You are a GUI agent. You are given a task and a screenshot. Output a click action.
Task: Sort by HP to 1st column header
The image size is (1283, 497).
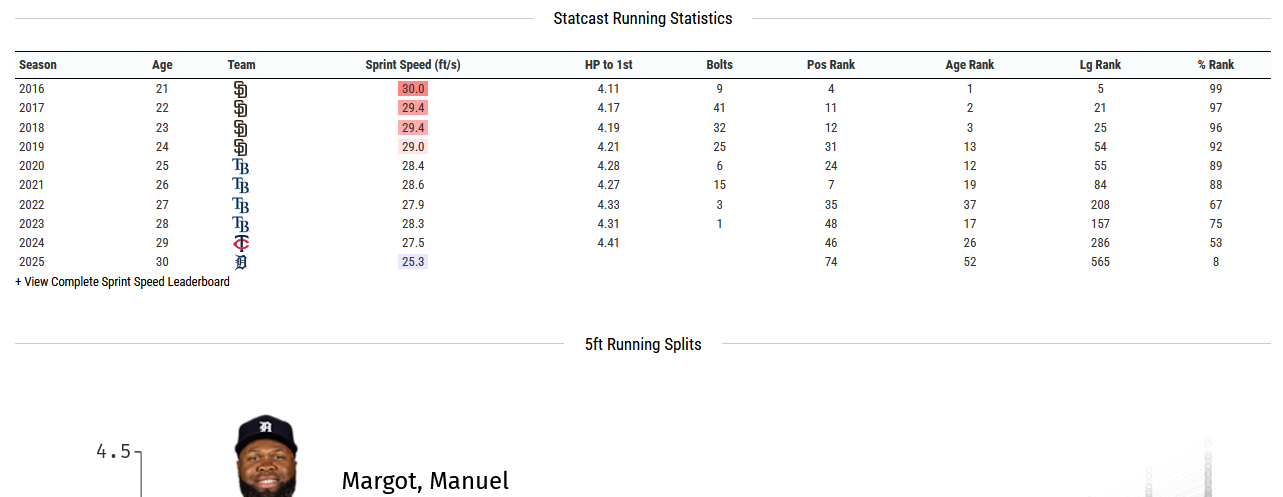point(608,65)
